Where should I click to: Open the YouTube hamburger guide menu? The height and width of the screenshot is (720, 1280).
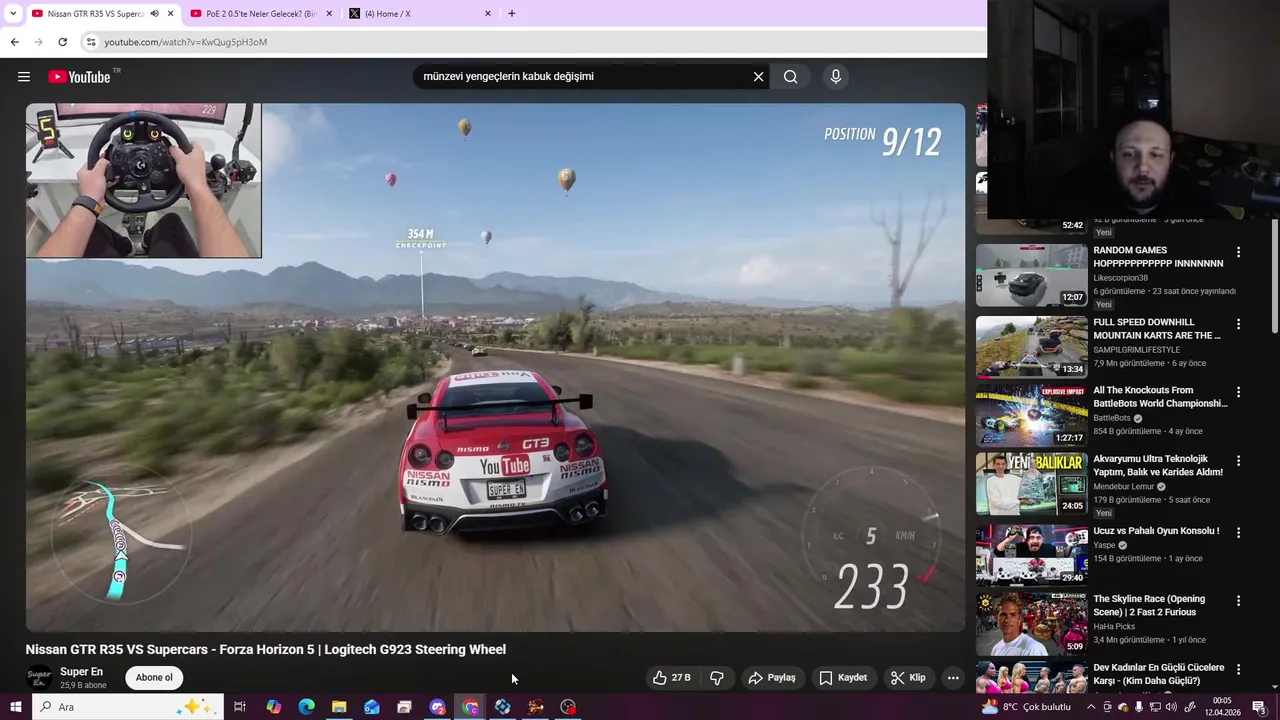[x=24, y=77]
